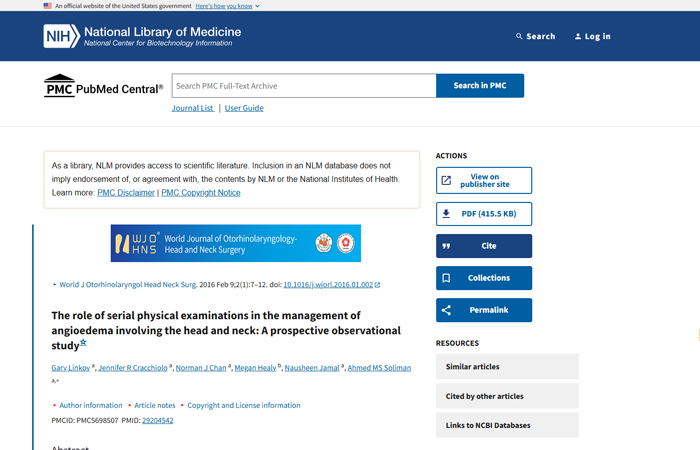The width and height of the screenshot is (700, 450).
Task: Click the NIH logo icon
Action: coord(61,36)
